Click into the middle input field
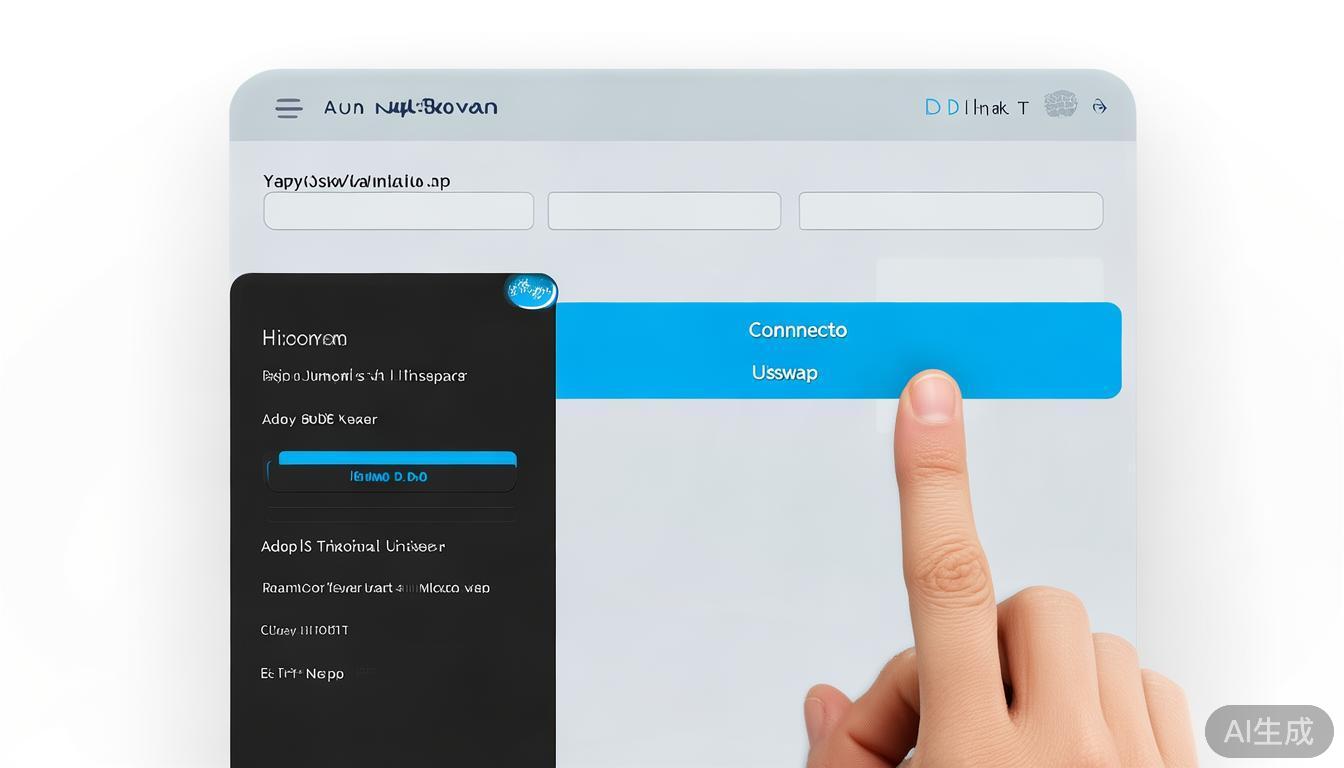This screenshot has height=768, width=1344. click(664, 211)
